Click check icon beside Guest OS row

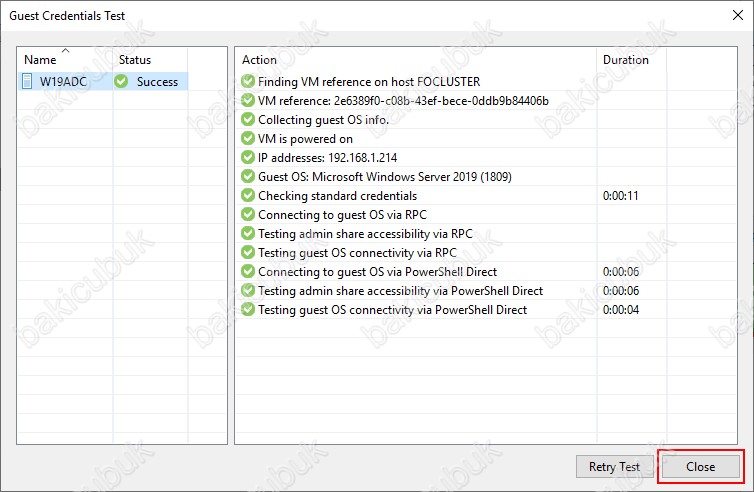pos(248,177)
